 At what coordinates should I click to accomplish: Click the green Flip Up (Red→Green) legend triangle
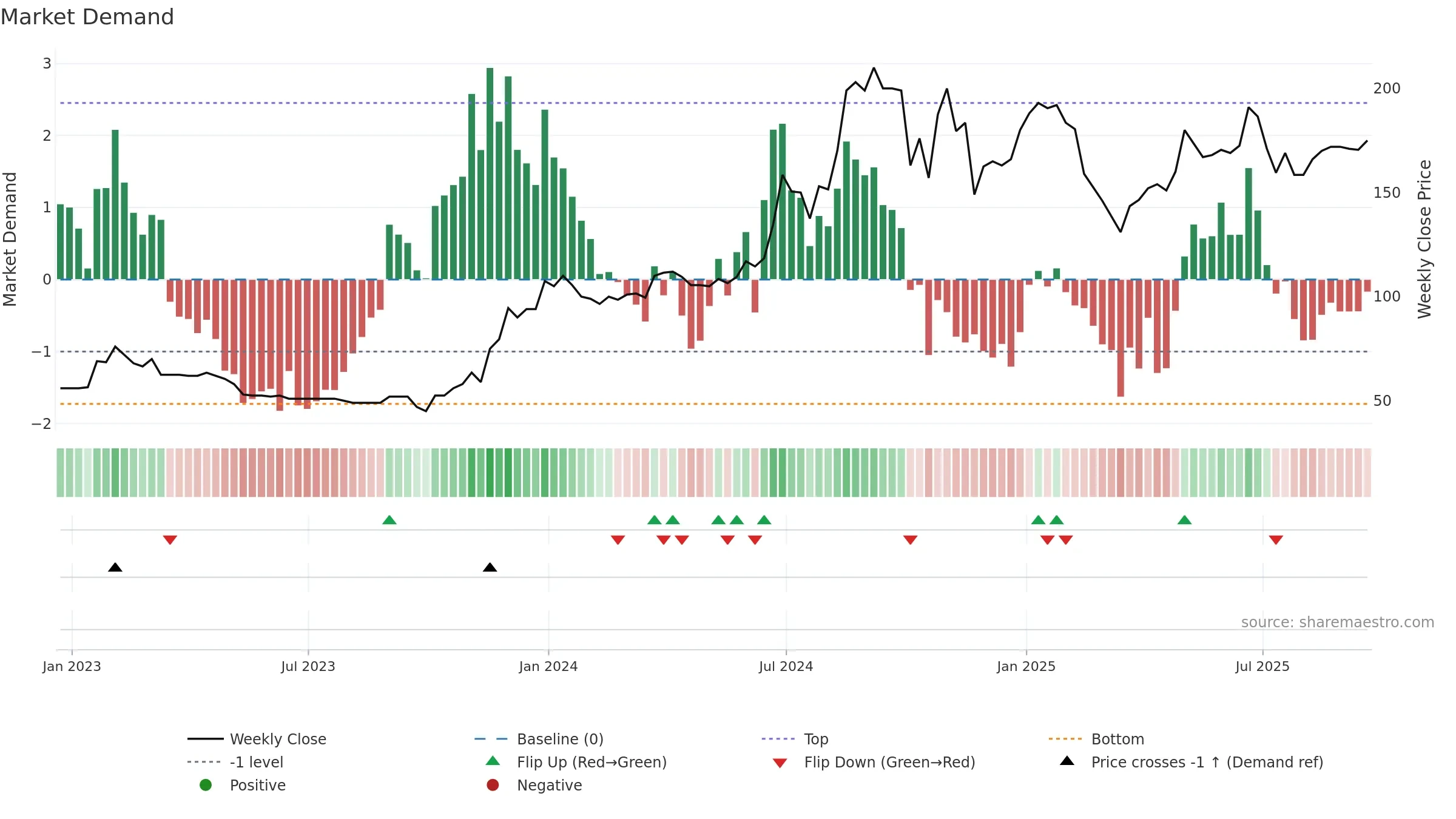pyautogui.click(x=493, y=761)
